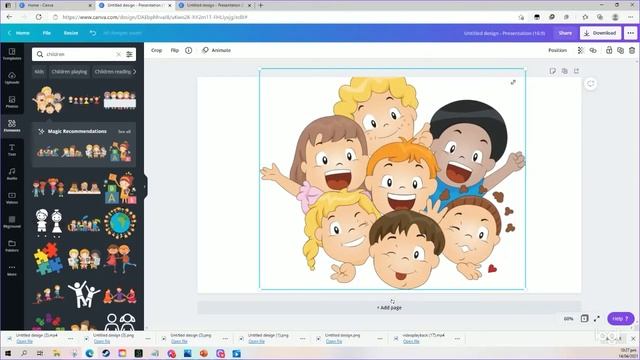Click the search filter sliders icon
Viewport: 640px width, 360px height.
[x=129, y=54]
